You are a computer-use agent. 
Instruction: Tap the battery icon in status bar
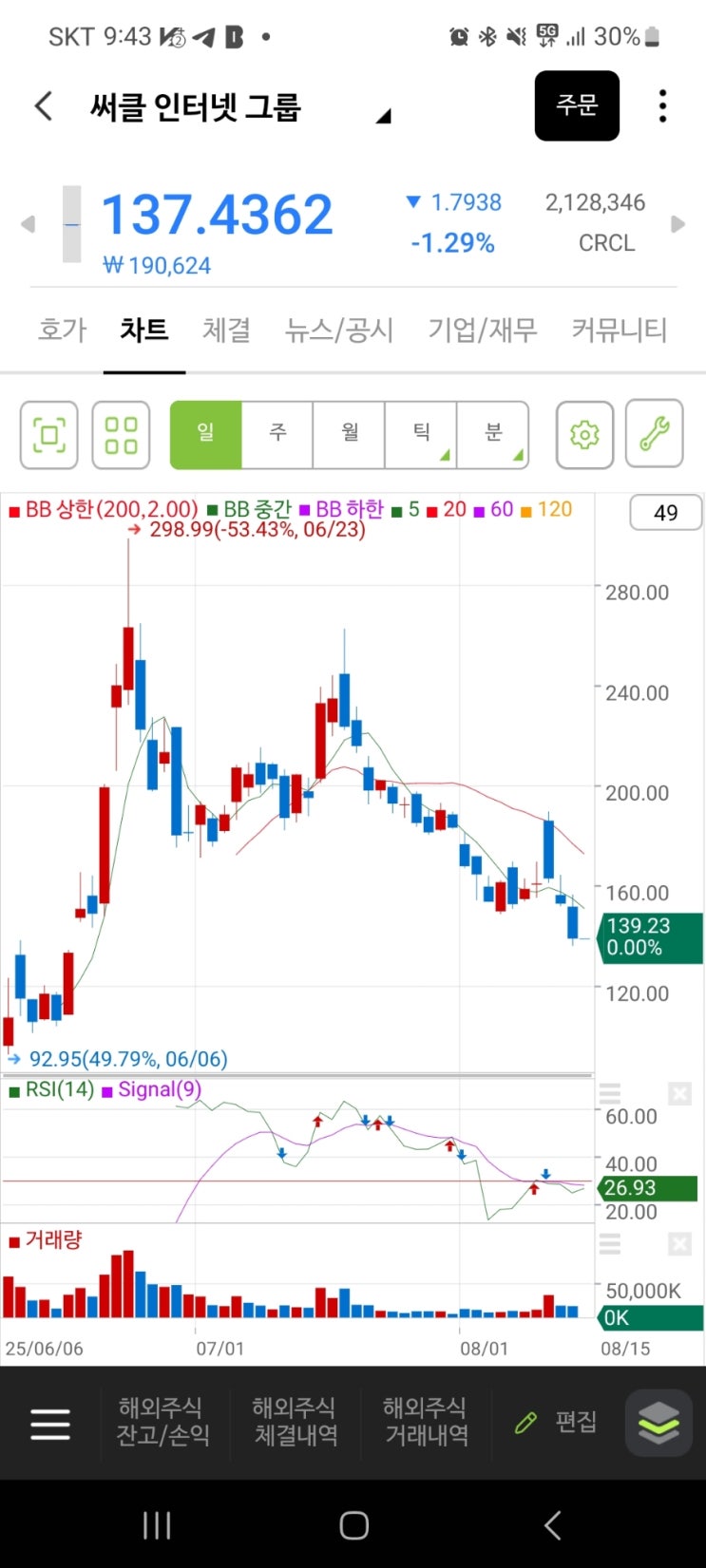click(652, 37)
